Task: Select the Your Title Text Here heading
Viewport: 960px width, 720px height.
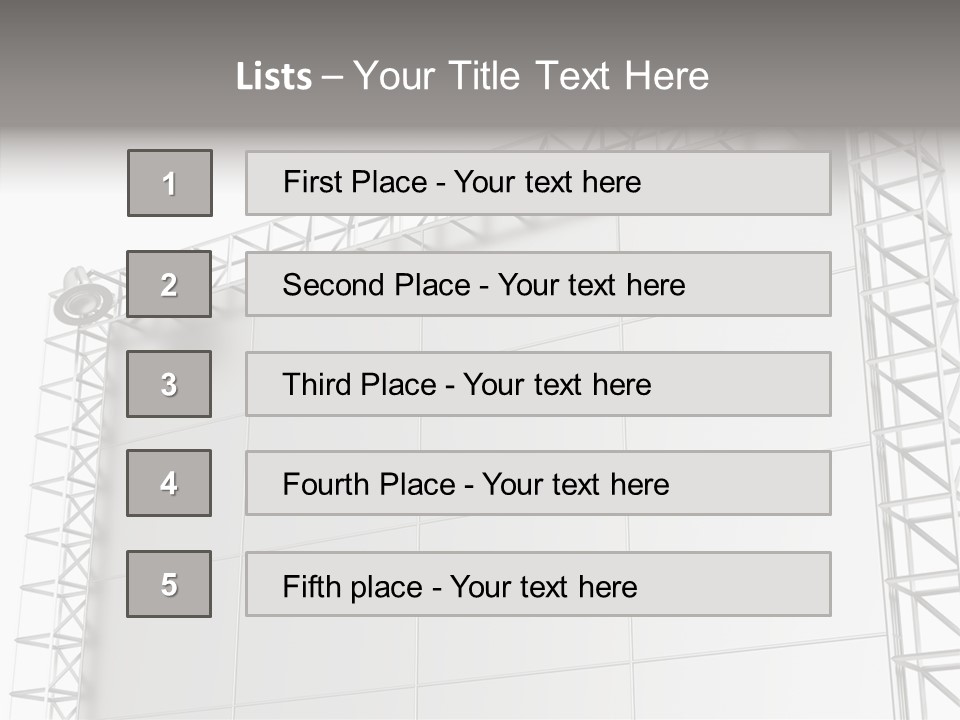Action: click(531, 76)
